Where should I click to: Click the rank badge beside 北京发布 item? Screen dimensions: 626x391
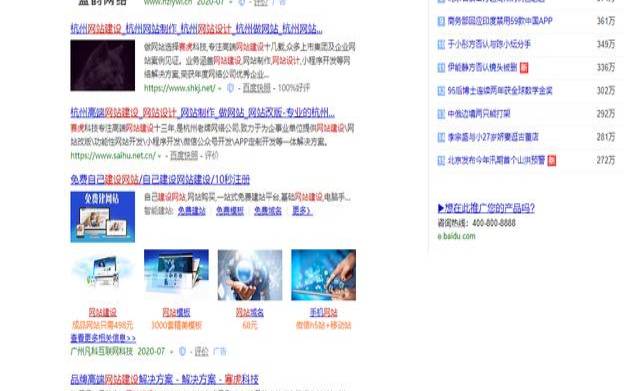coord(441,160)
